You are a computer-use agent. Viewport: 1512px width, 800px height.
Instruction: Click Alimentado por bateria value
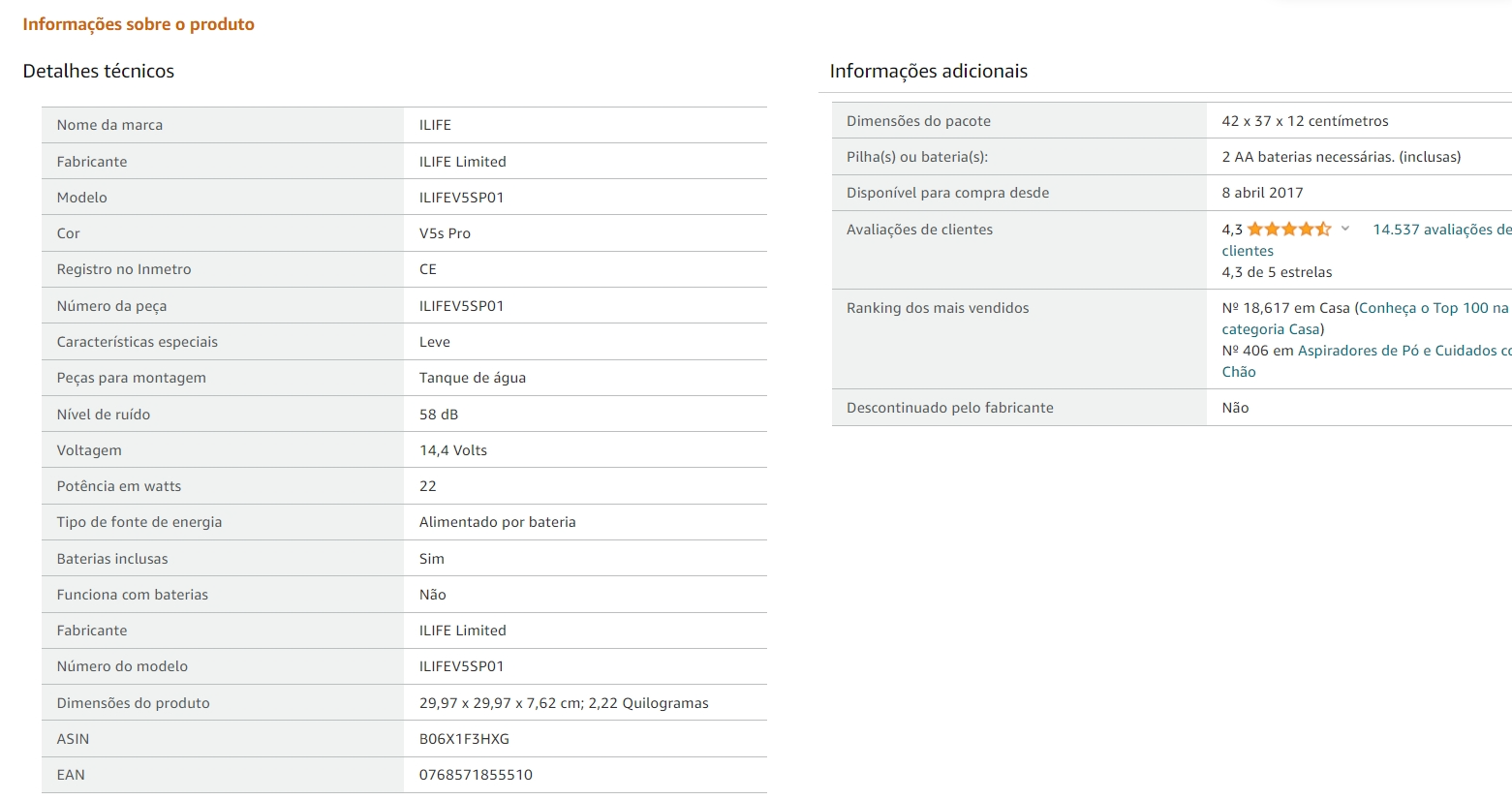coord(497,522)
